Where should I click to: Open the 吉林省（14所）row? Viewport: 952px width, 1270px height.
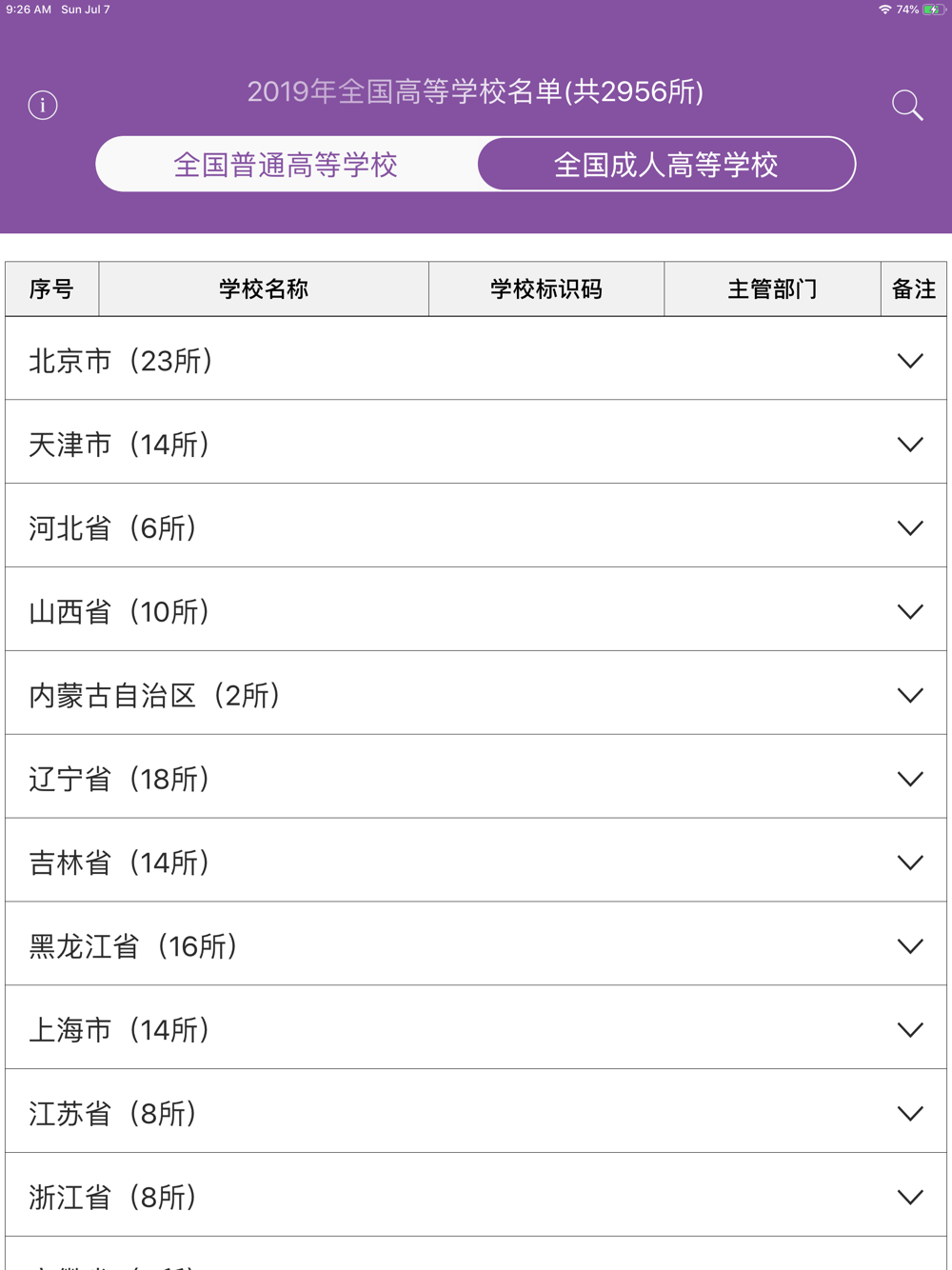tap(476, 861)
